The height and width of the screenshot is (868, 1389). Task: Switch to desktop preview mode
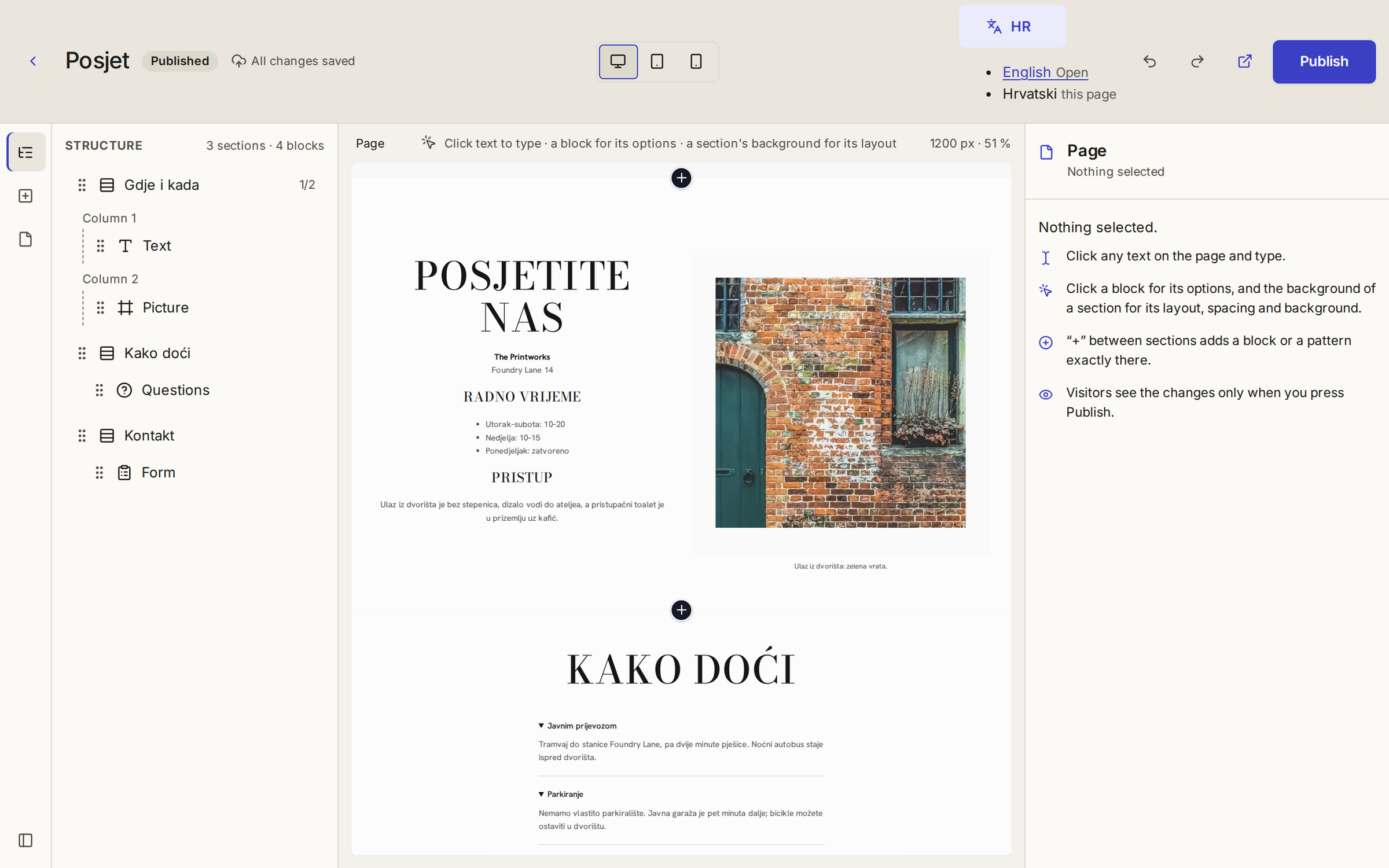point(618,61)
